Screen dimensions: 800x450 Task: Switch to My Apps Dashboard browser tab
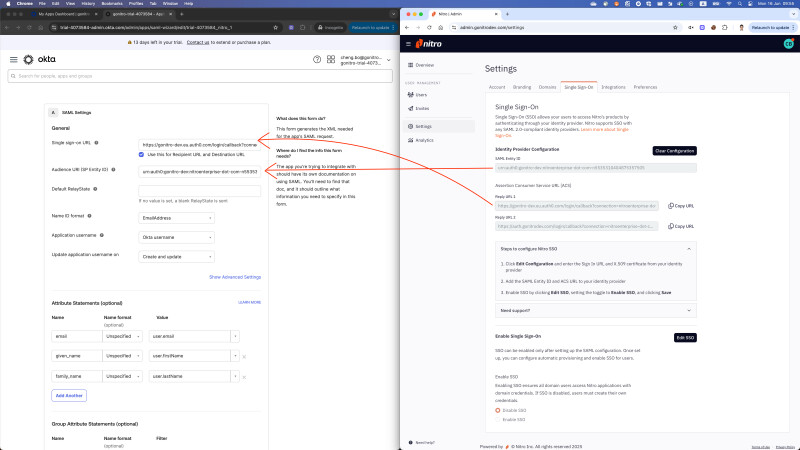pyautogui.click(x=63, y=14)
